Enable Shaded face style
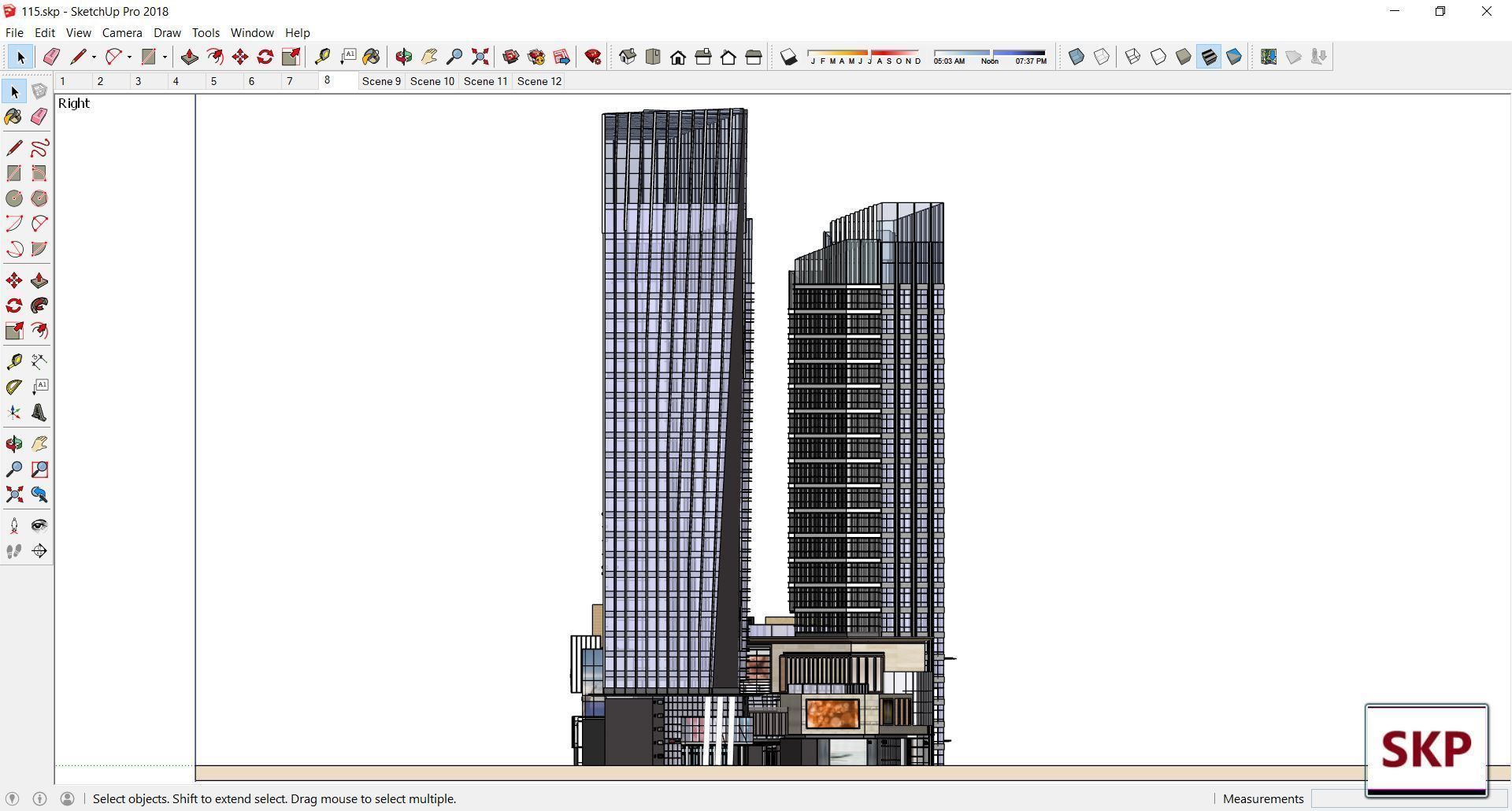Viewport: 1512px width, 811px height. pyautogui.click(x=1184, y=57)
